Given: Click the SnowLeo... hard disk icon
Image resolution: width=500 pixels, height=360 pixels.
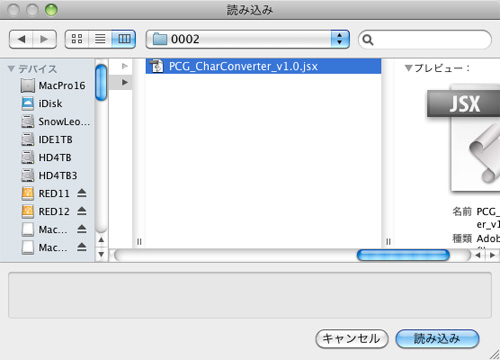Looking at the screenshot, I should [28, 121].
